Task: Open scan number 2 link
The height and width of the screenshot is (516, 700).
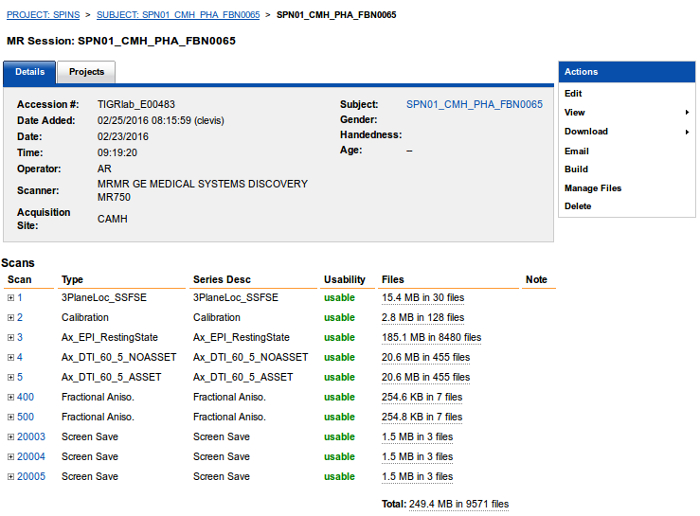Action: 20,317
